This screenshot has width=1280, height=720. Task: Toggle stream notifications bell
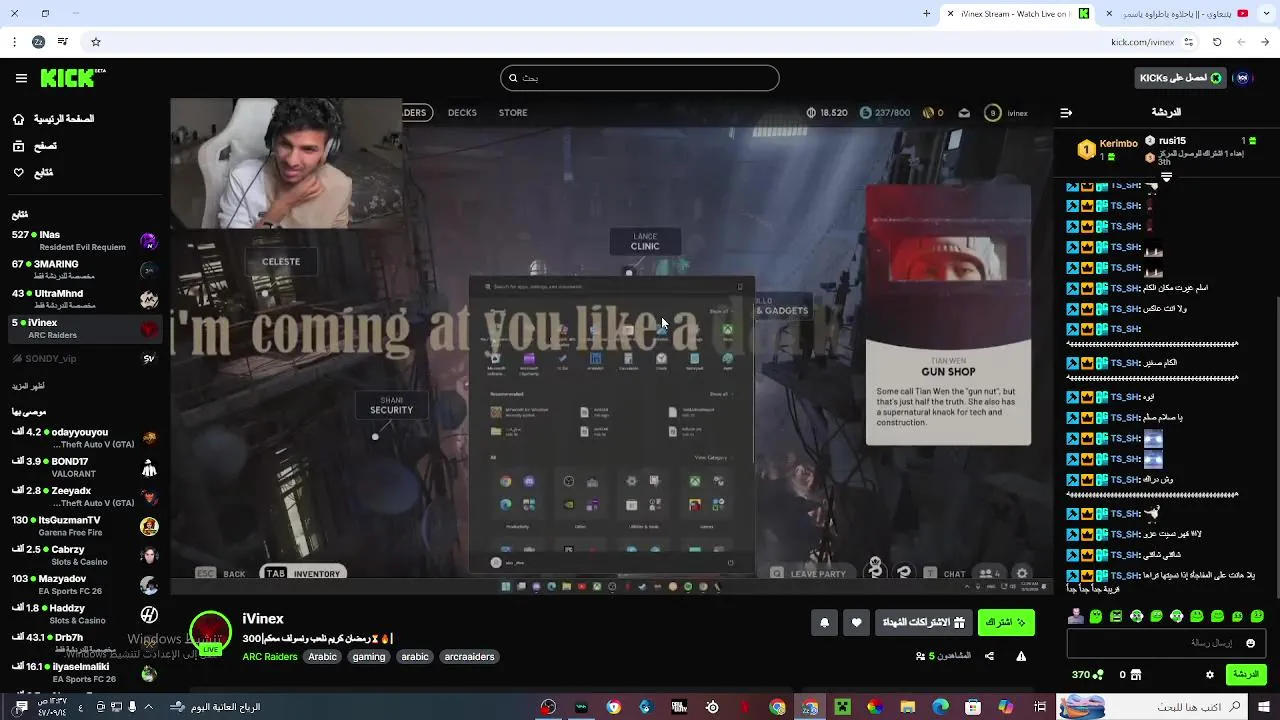[x=825, y=623]
